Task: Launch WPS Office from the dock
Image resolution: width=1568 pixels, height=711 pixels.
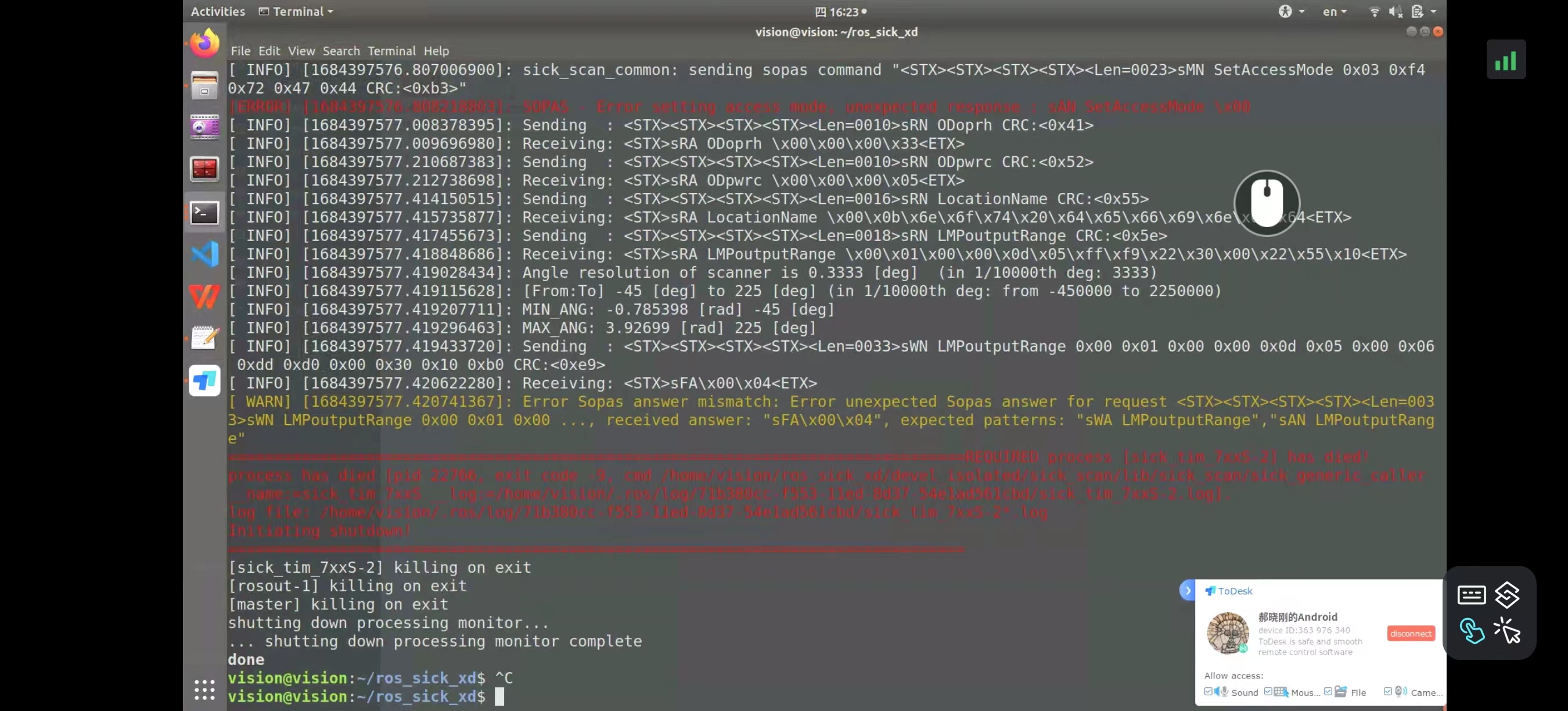Action: (x=204, y=296)
